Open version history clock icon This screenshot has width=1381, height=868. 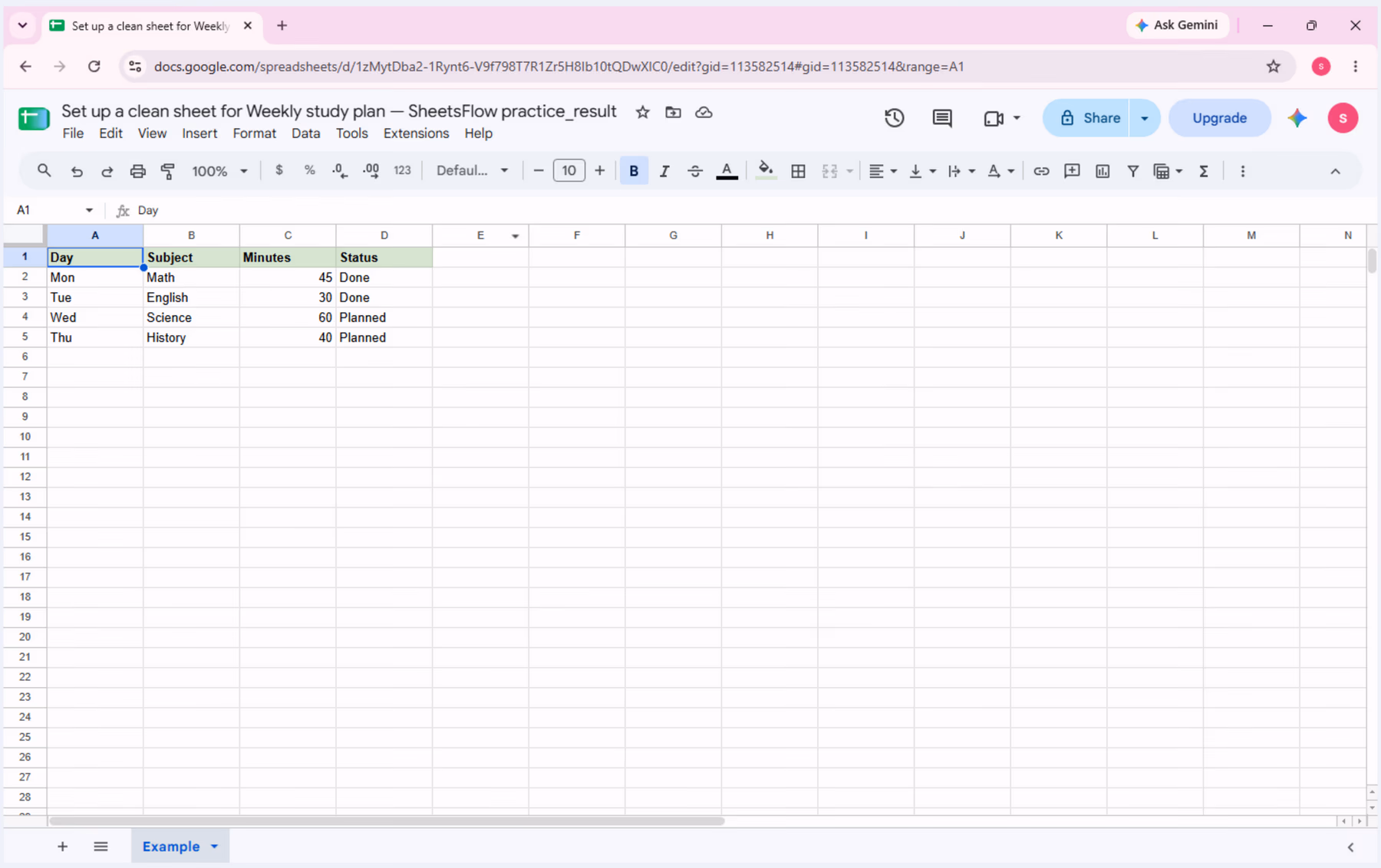pyautogui.click(x=894, y=118)
